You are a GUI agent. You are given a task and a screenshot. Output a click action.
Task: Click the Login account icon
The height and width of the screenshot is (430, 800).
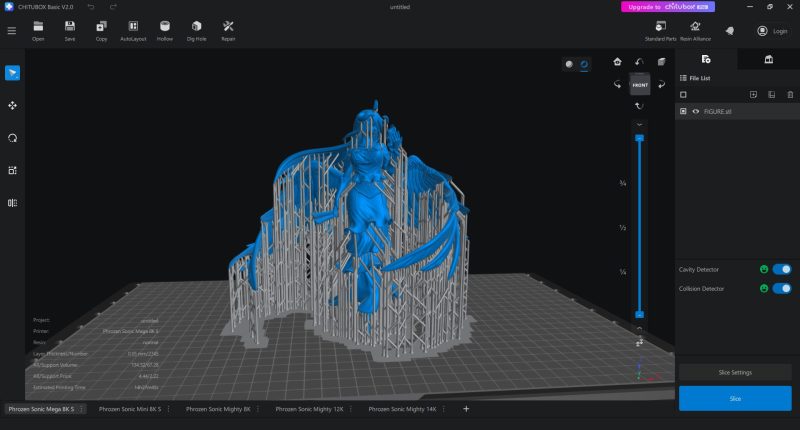tap(762, 31)
